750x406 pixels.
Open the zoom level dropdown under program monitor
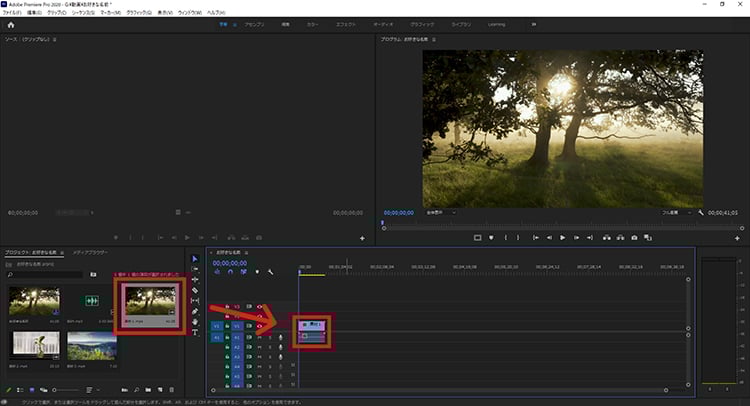point(441,213)
